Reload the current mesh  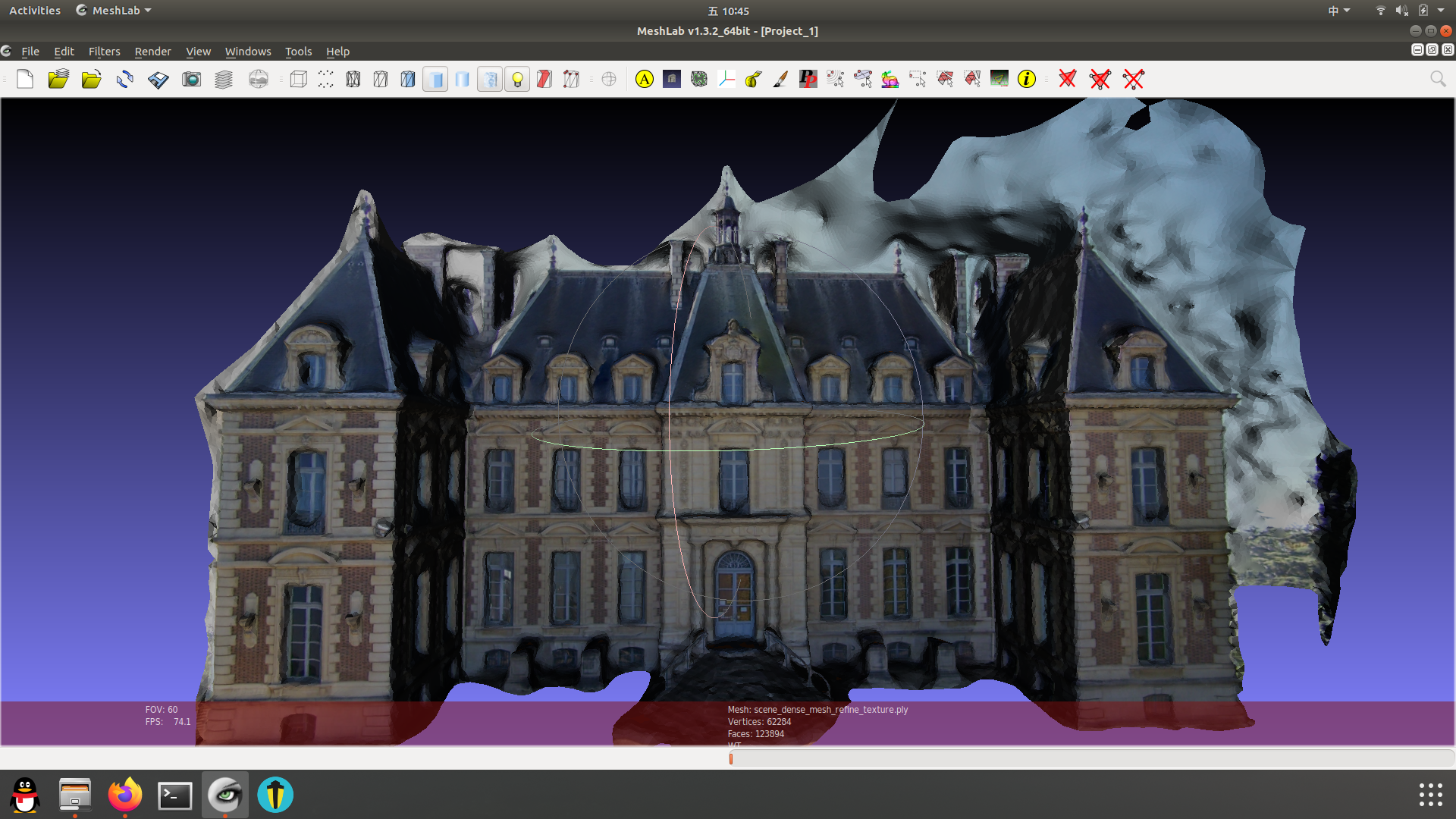125,79
